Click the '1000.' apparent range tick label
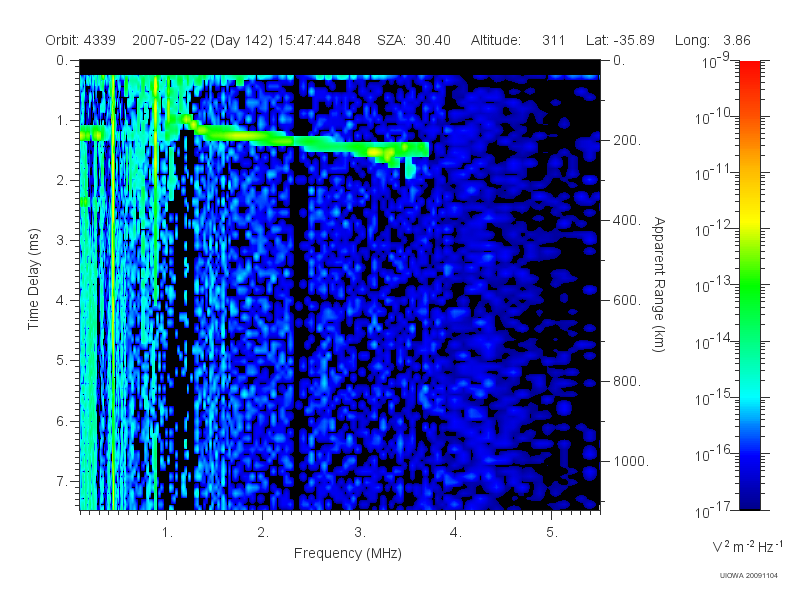800x600 pixels. 631,461
